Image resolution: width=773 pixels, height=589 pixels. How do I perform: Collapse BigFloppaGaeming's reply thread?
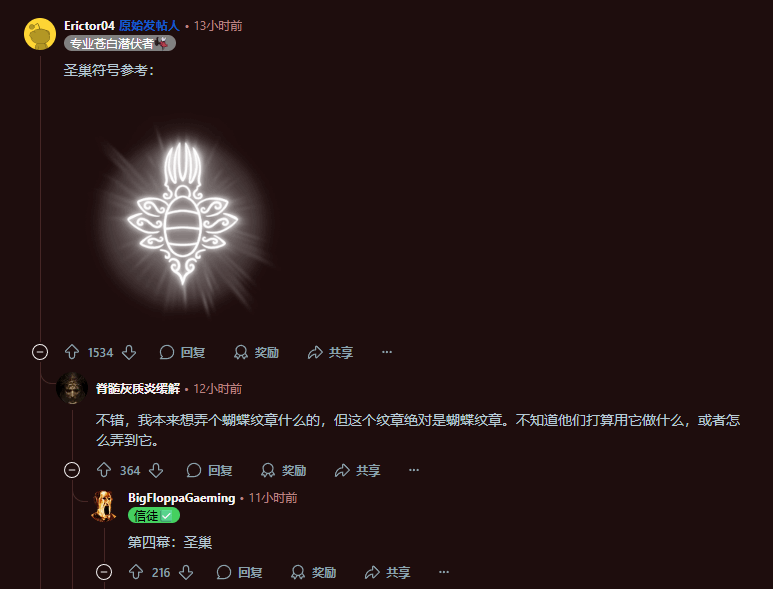click(x=104, y=572)
